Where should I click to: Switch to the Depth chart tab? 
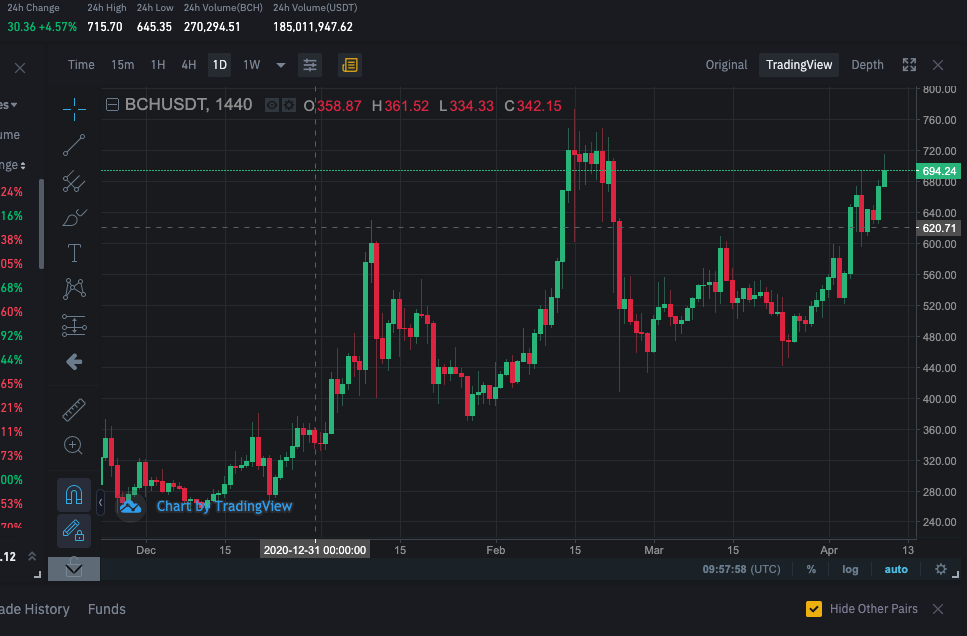pyautogui.click(x=867, y=65)
